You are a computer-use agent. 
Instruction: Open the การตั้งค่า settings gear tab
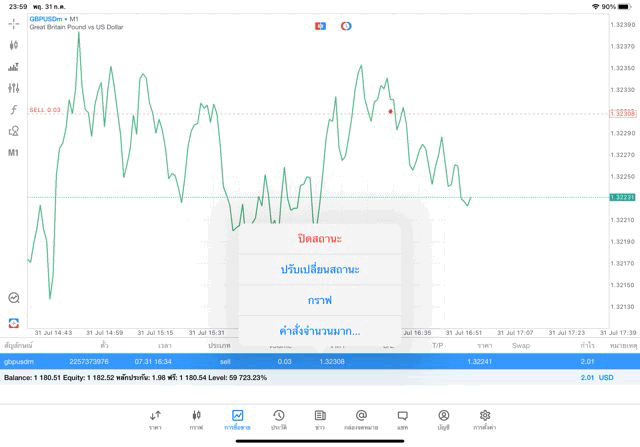pos(485,419)
